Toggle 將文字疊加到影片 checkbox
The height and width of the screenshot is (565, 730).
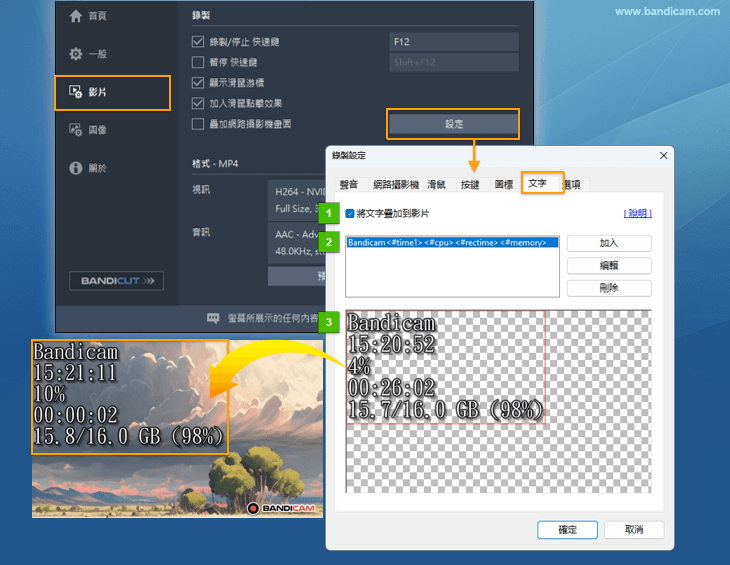click(350, 214)
